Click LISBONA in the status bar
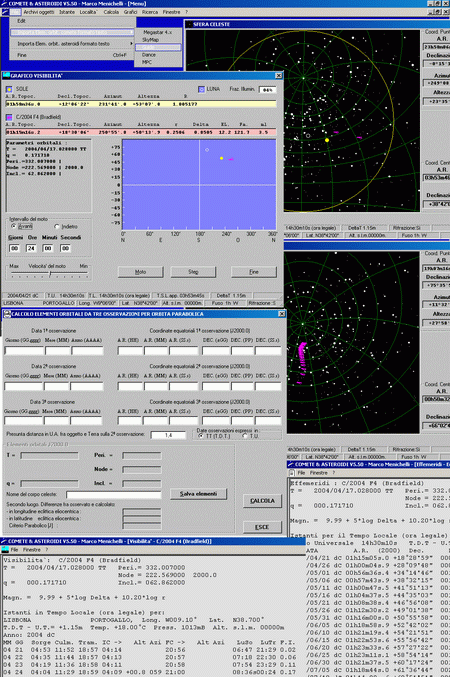Image resolution: width=450 pixels, height=677 pixels. pos(13,303)
